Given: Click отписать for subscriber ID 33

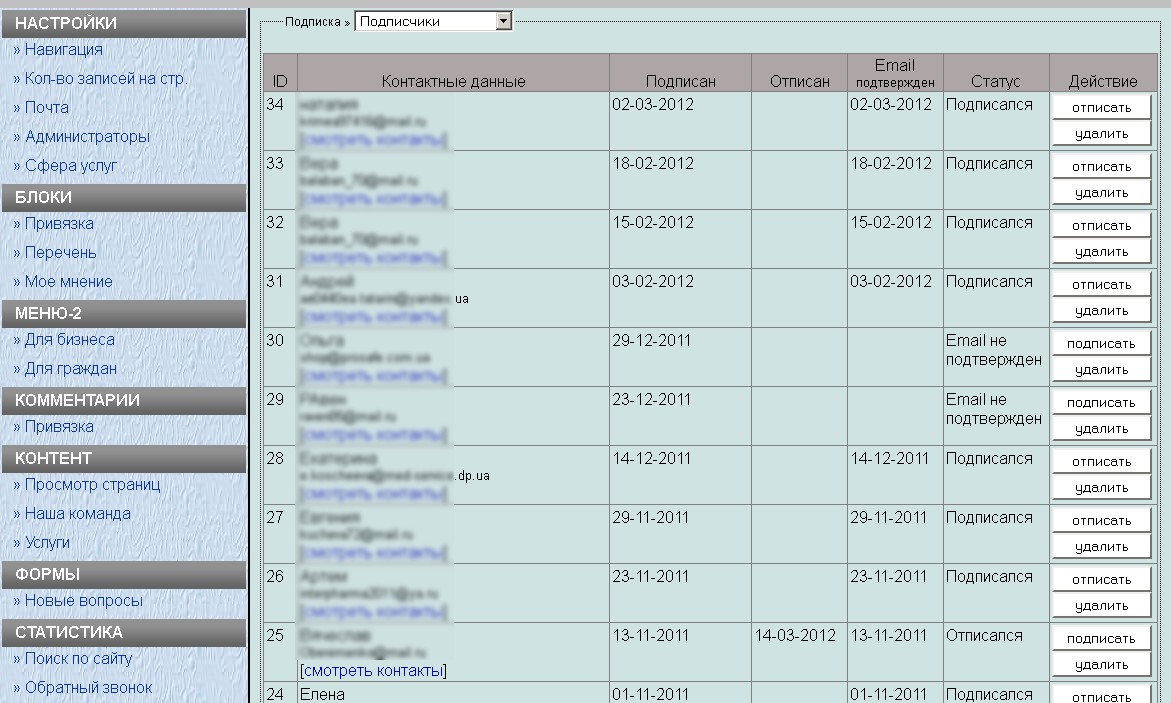Looking at the screenshot, I should pyautogui.click(x=1102, y=167).
